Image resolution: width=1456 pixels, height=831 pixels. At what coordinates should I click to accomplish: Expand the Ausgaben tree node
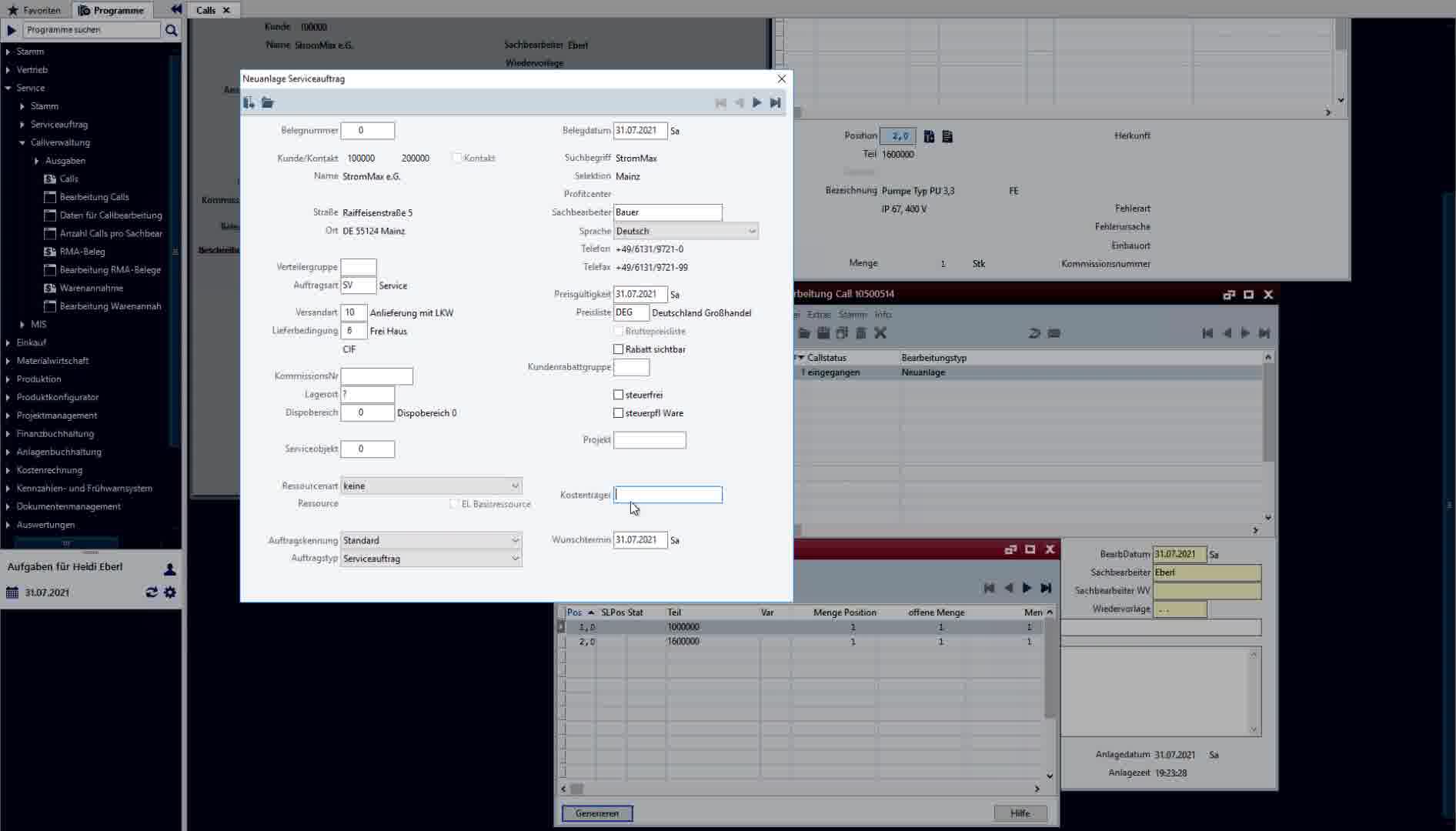tap(36, 161)
